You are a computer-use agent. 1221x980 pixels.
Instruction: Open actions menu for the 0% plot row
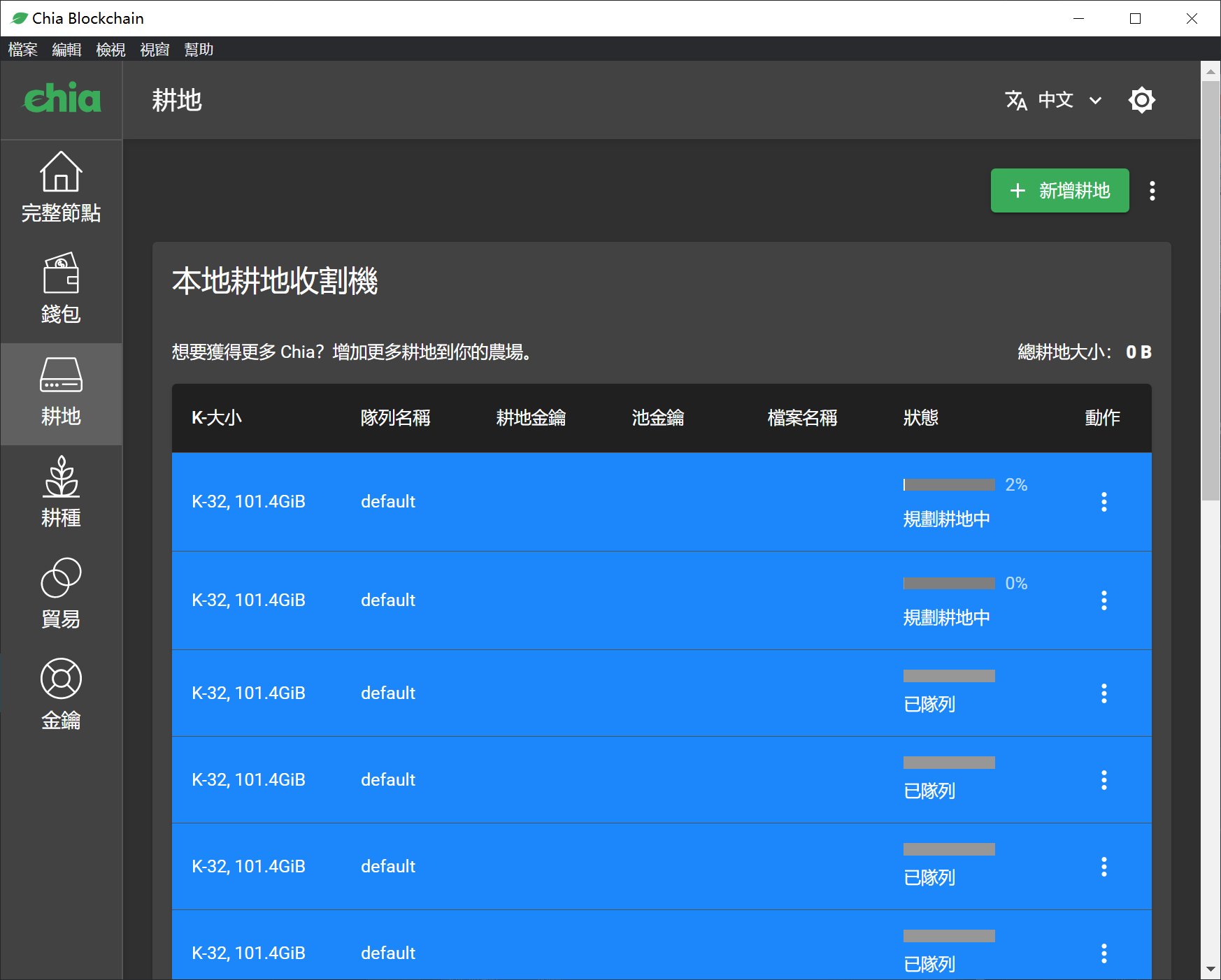[x=1104, y=600]
